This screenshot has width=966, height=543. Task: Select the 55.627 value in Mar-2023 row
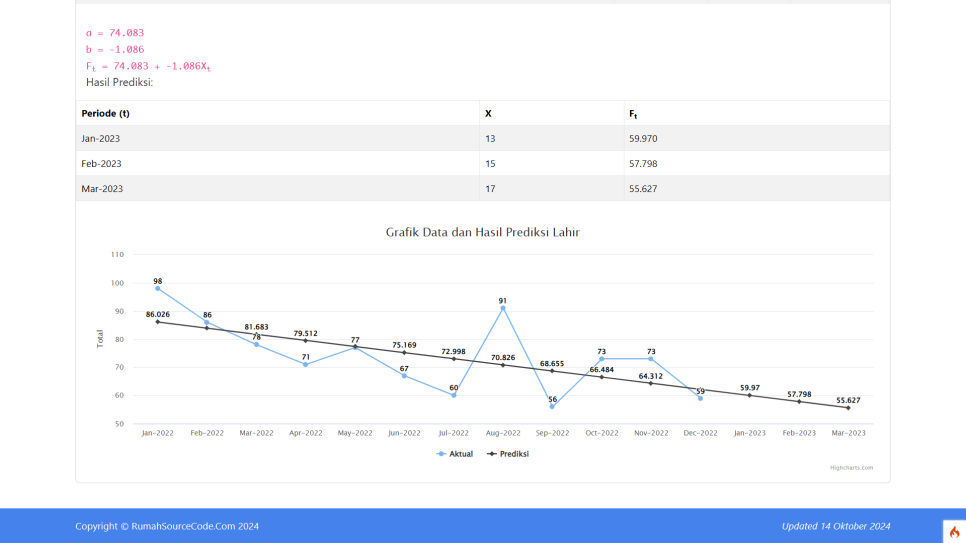point(643,188)
